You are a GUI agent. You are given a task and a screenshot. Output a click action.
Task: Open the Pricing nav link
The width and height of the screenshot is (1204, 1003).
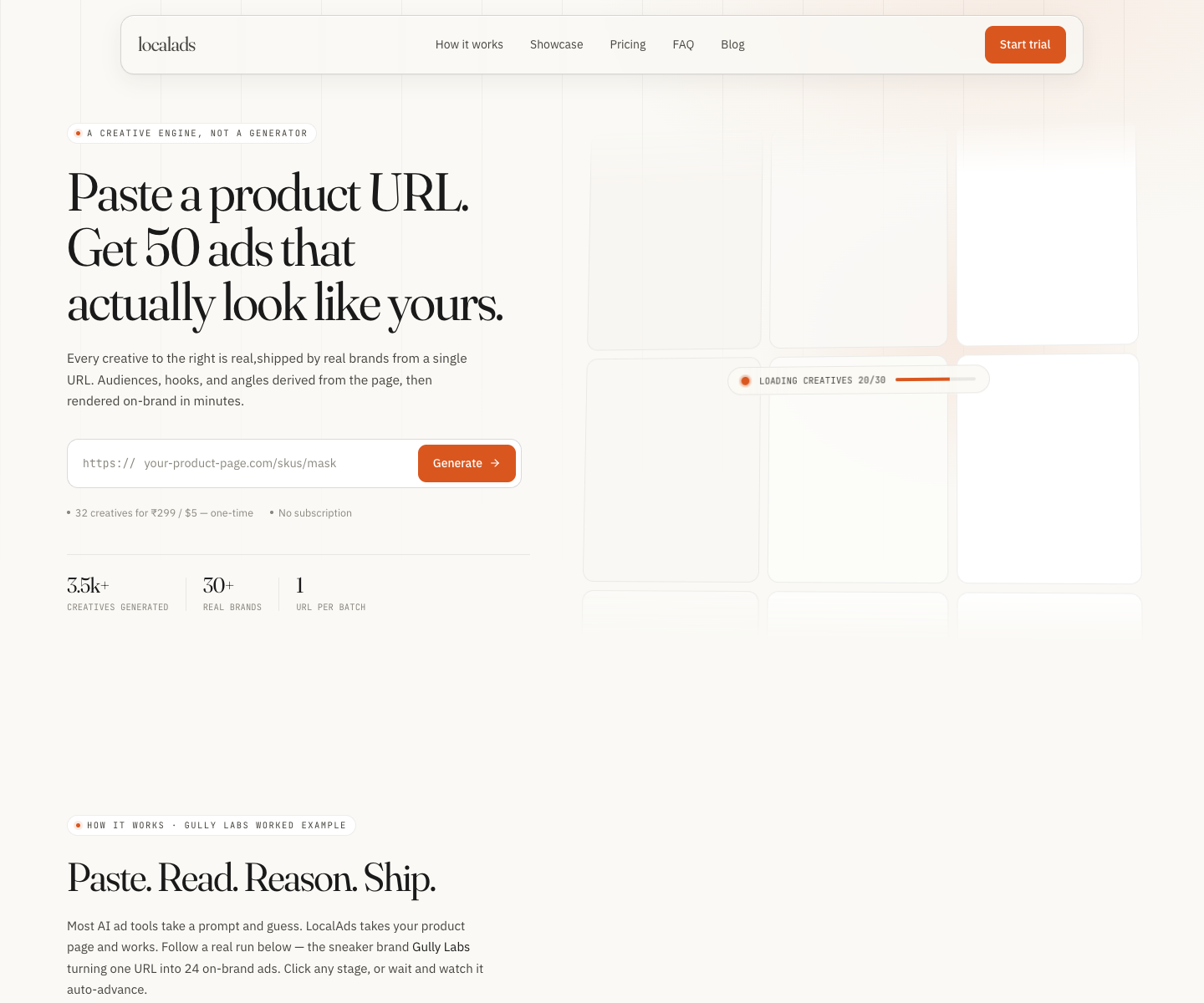coord(627,44)
